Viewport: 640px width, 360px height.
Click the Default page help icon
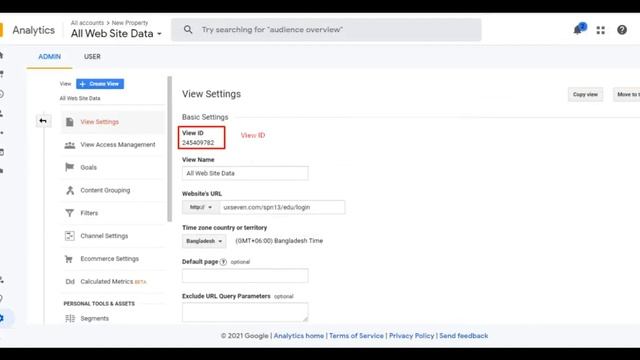pos(223,262)
